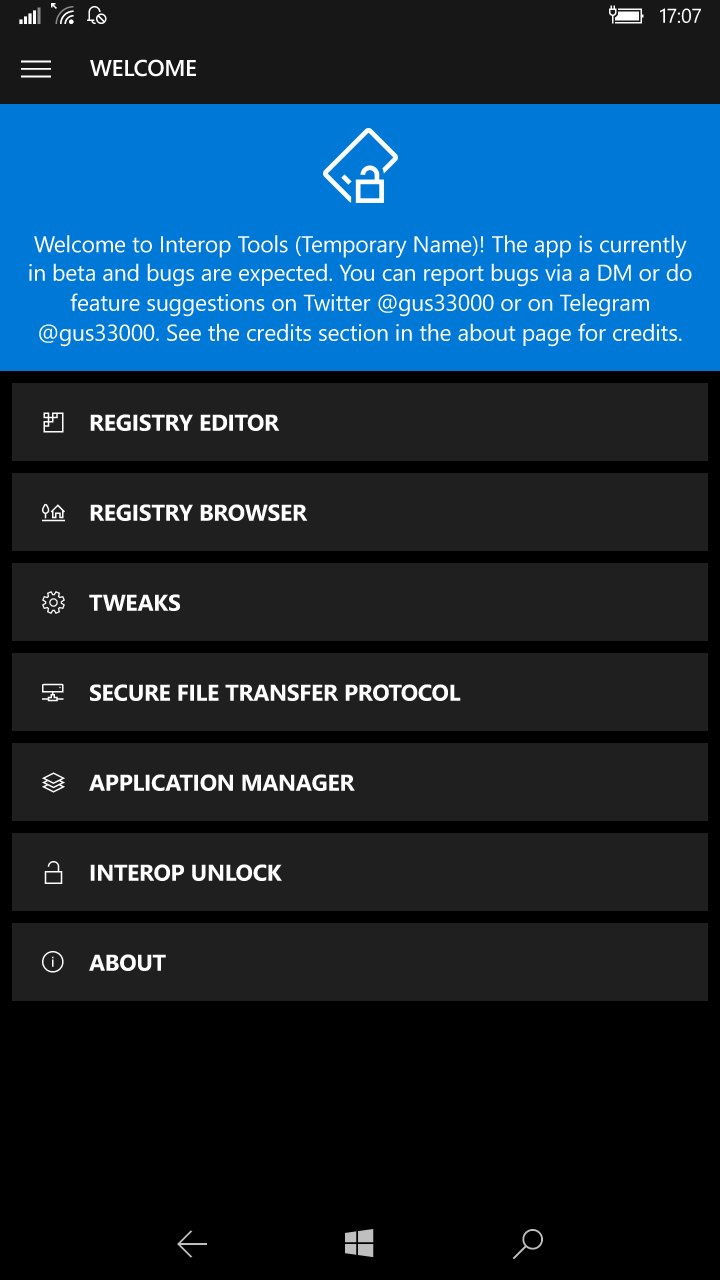Image resolution: width=720 pixels, height=1280 pixels.
Task: Click the Registry Browser icon
Action: tap(53, 512)
